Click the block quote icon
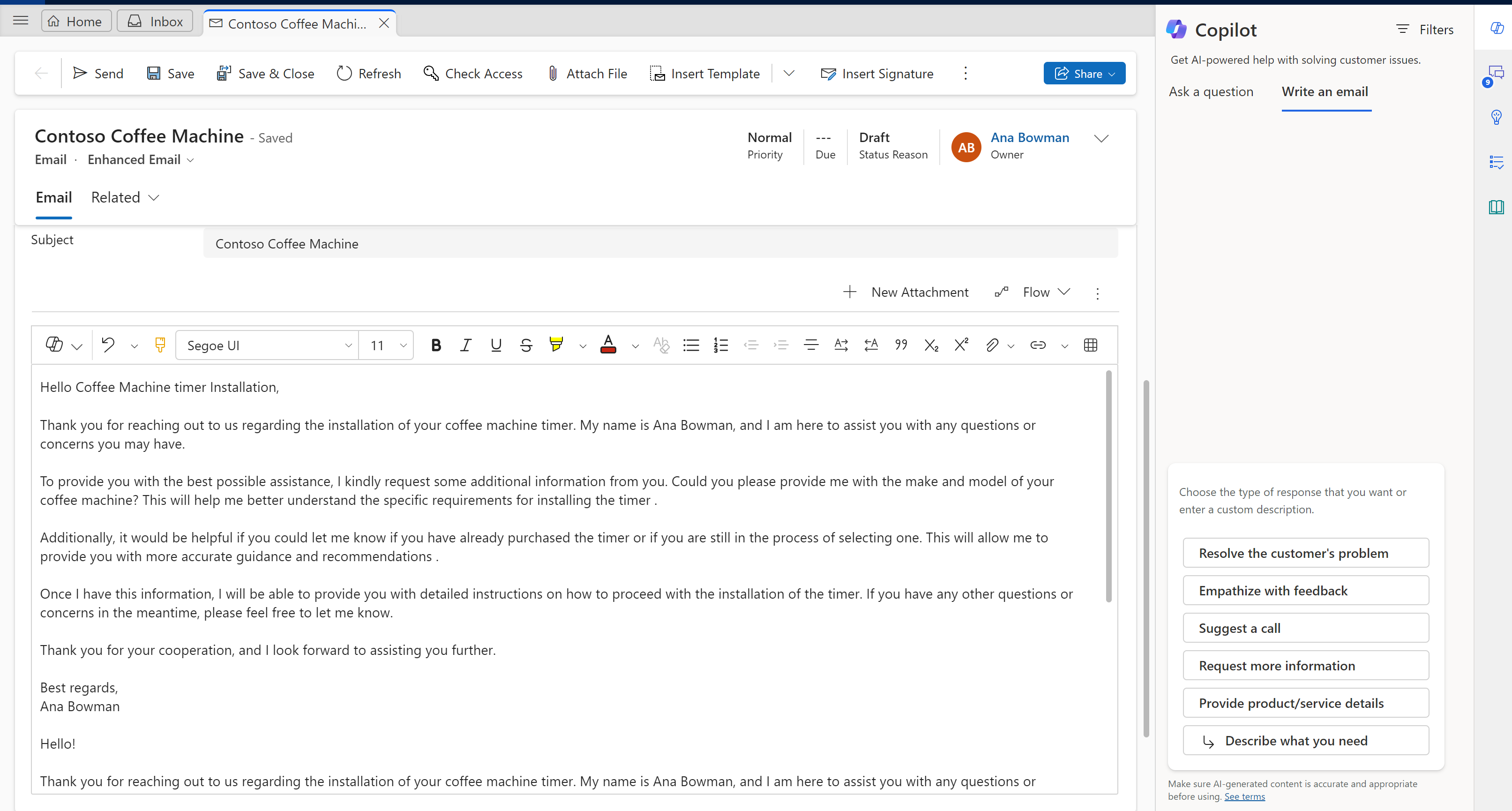This screenshot has width=1512, height=811. (901, 345)
